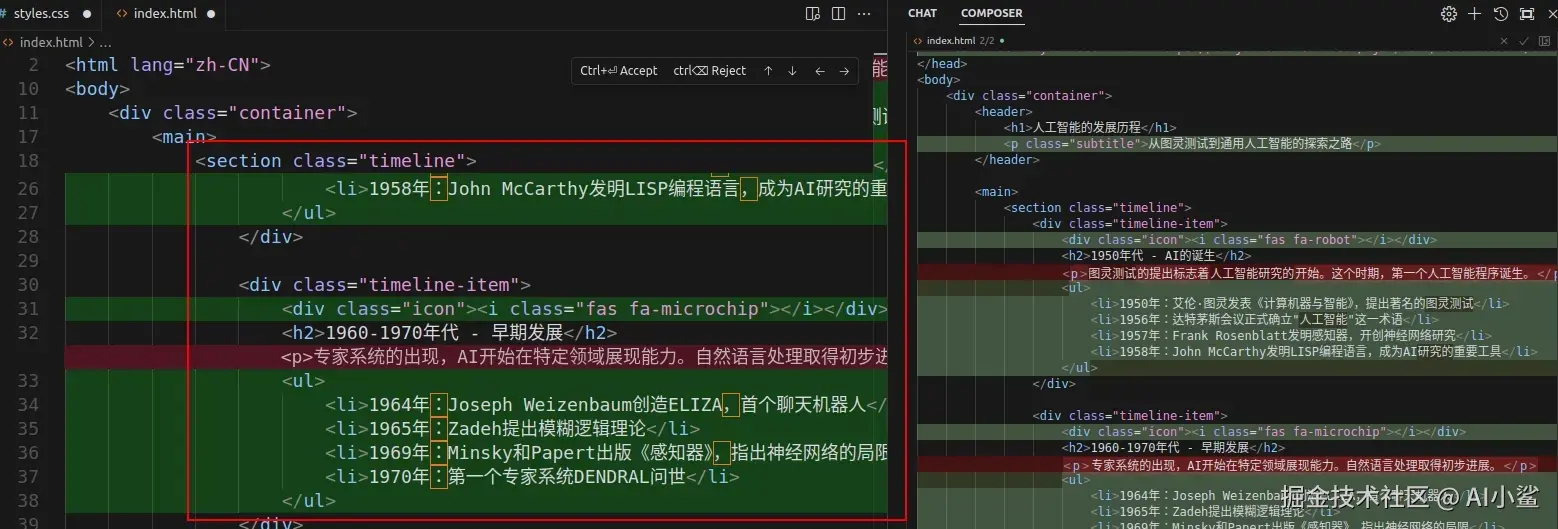Click index.html 2/2 composer file header
Image resolution: width=1558 pixels, height=529 pixels.
(x=959, y=41)
